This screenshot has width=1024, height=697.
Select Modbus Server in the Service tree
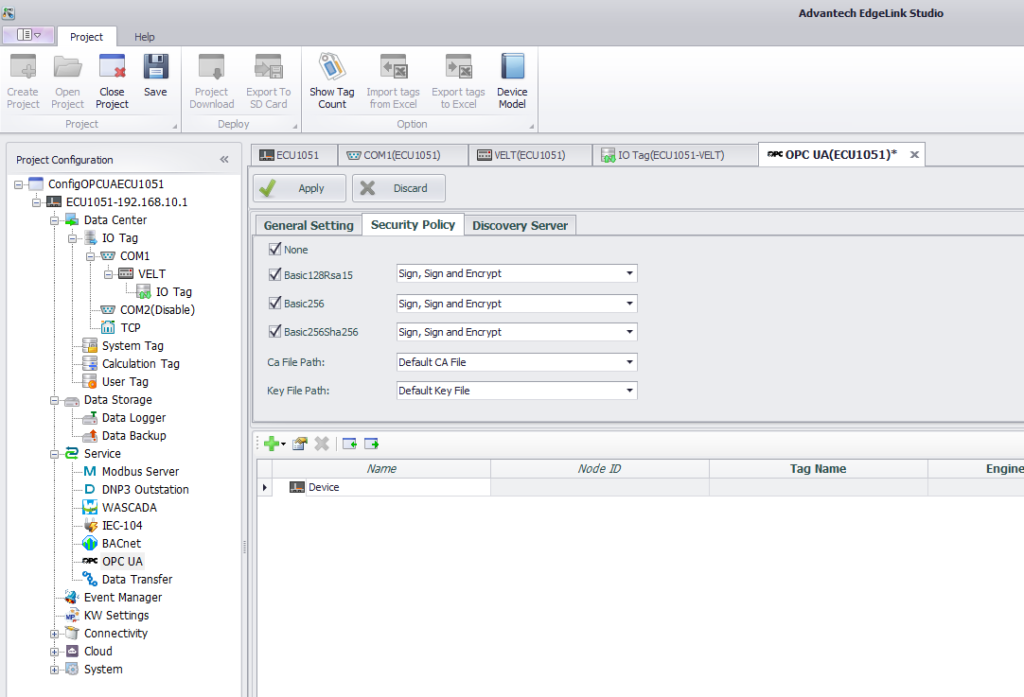tap(140, 472)
